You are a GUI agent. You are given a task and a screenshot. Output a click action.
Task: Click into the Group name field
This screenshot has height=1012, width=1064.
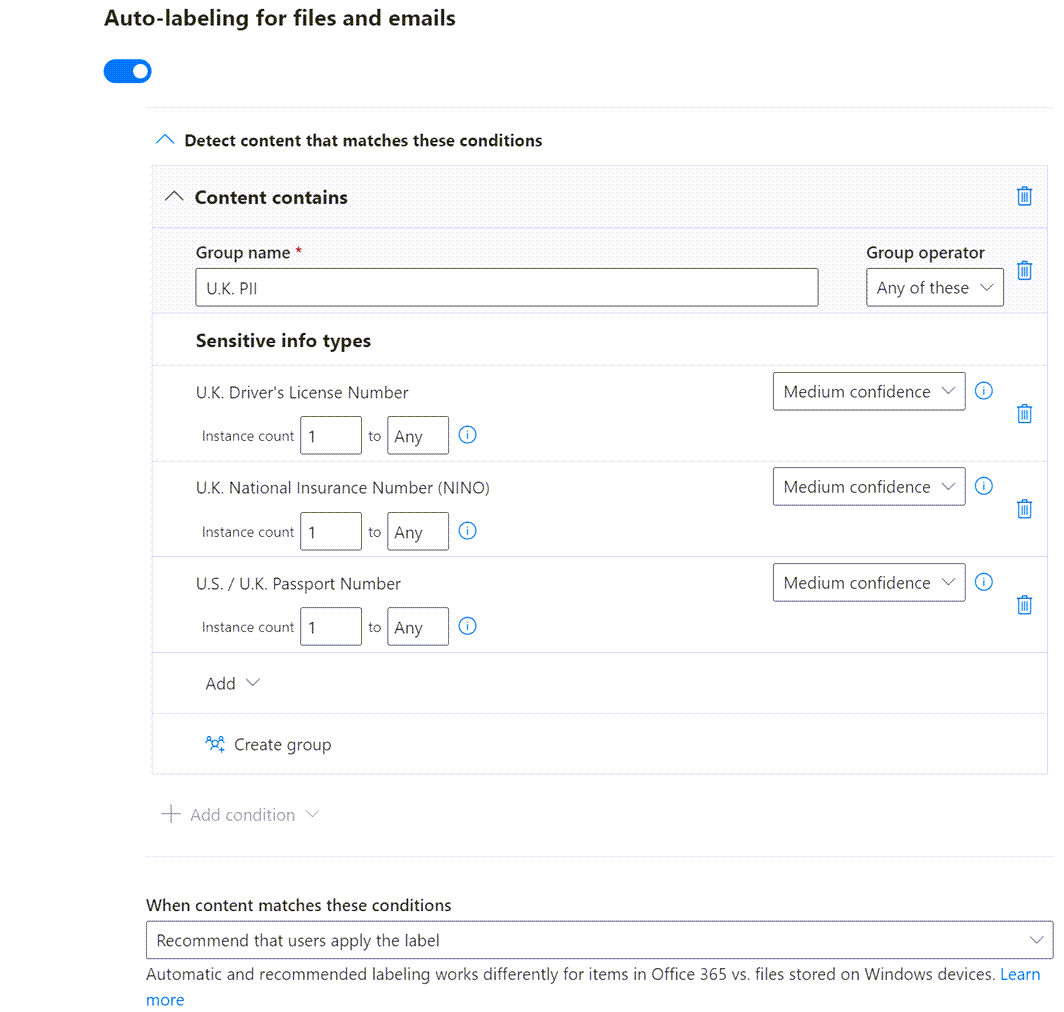tap(506, 288)
